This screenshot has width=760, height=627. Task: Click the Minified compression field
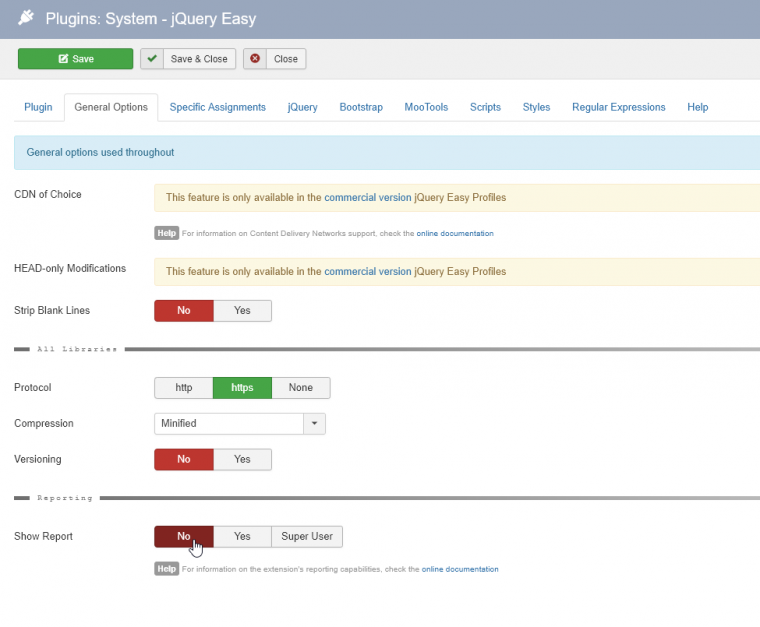coord(229,424)
